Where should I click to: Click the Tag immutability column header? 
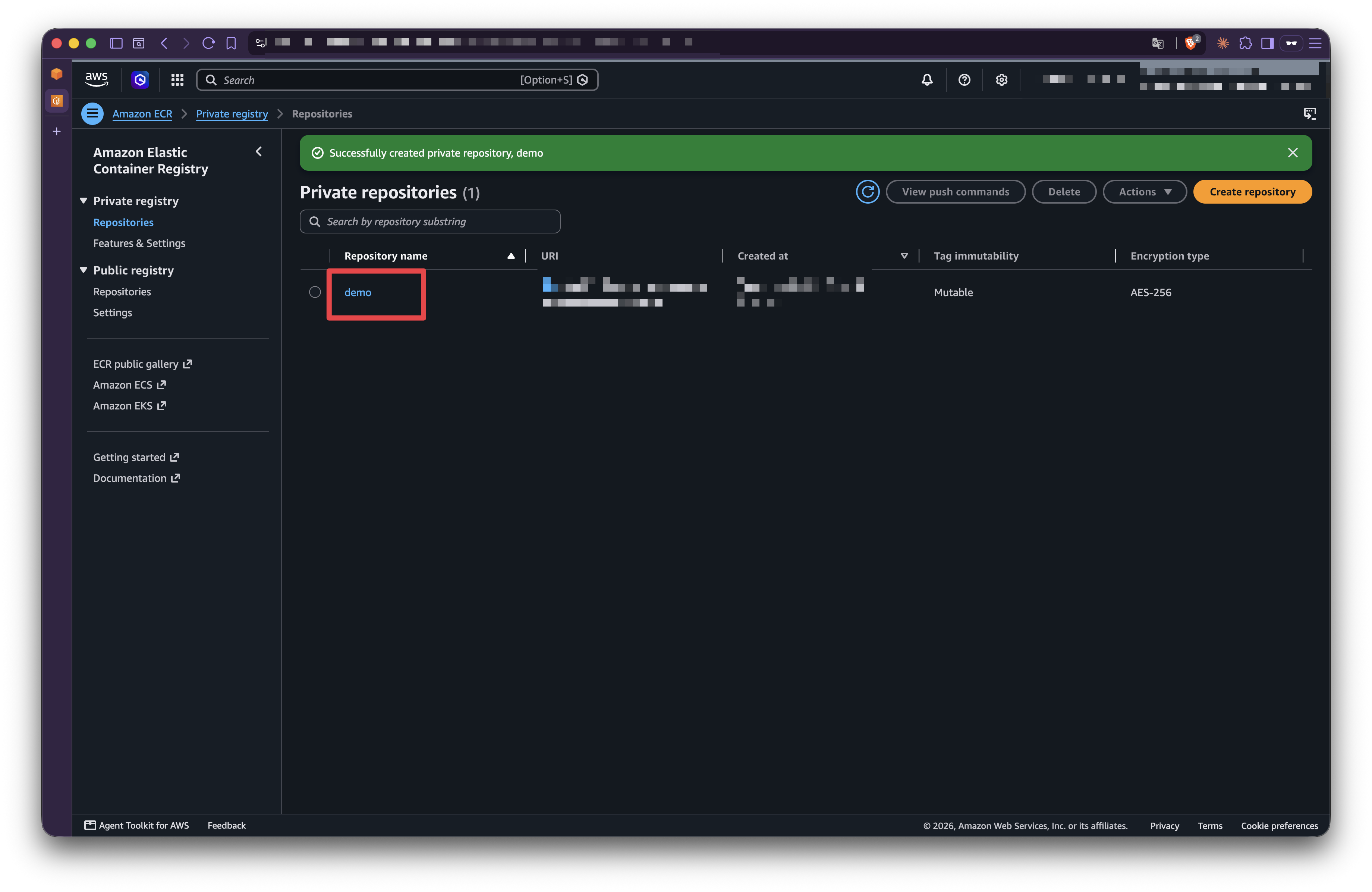pos(976,256)
